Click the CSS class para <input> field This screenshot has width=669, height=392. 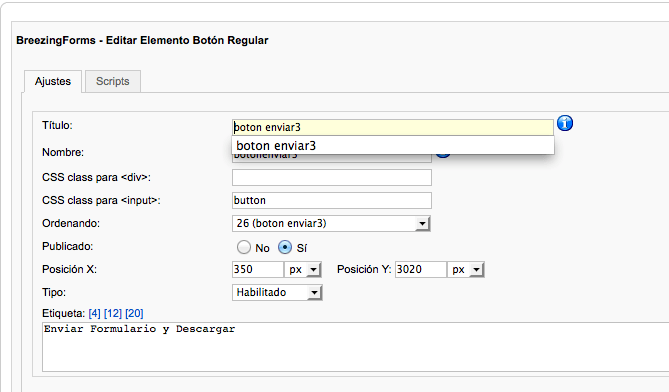click(x=332, y=200)
